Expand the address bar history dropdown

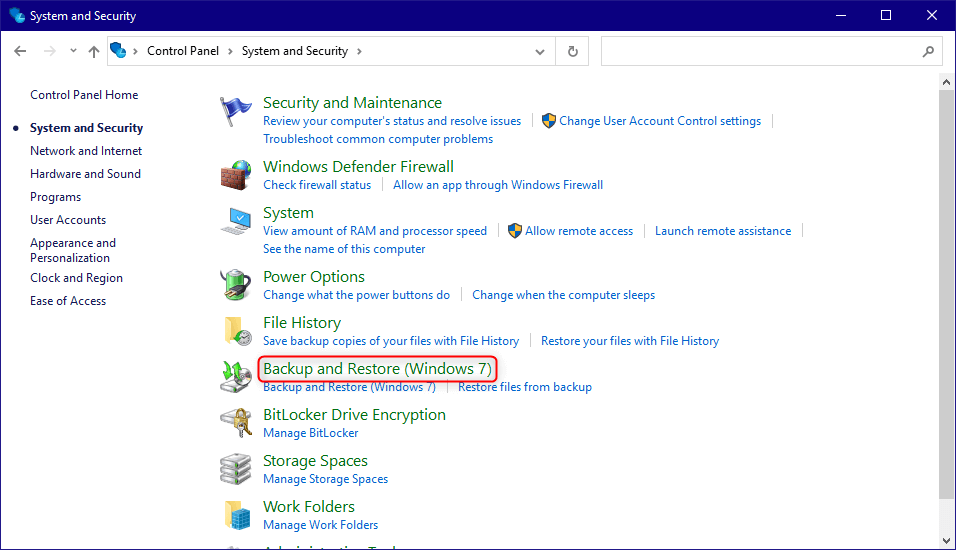[540, 51]
